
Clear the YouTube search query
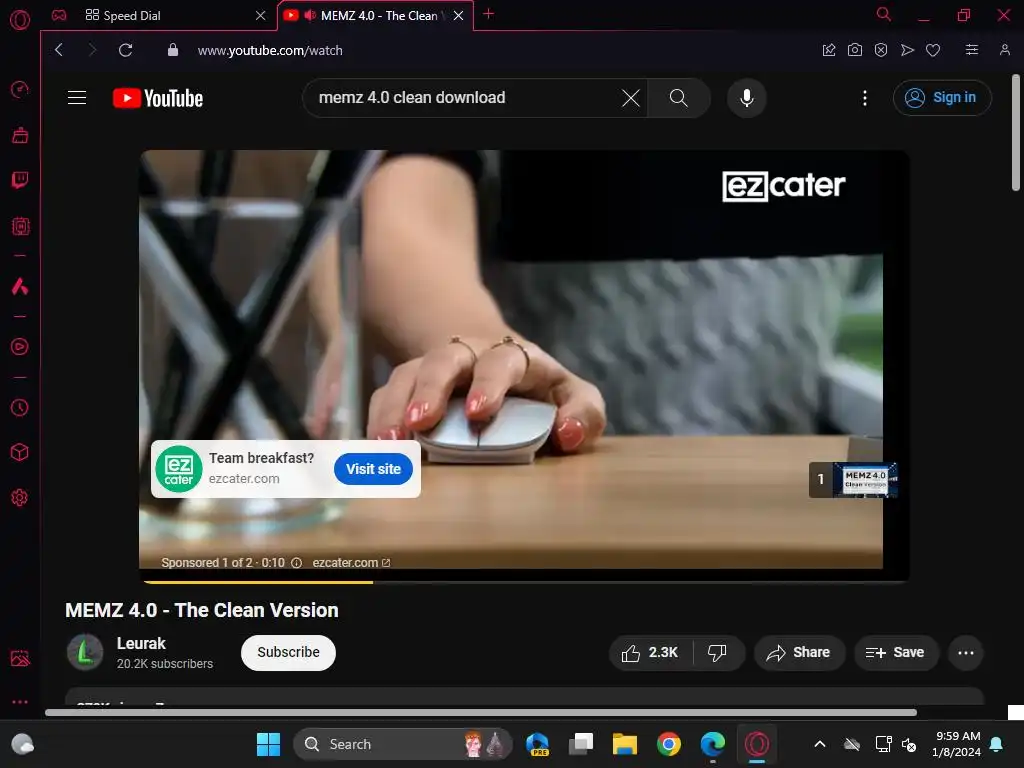(x=631, y=98)
